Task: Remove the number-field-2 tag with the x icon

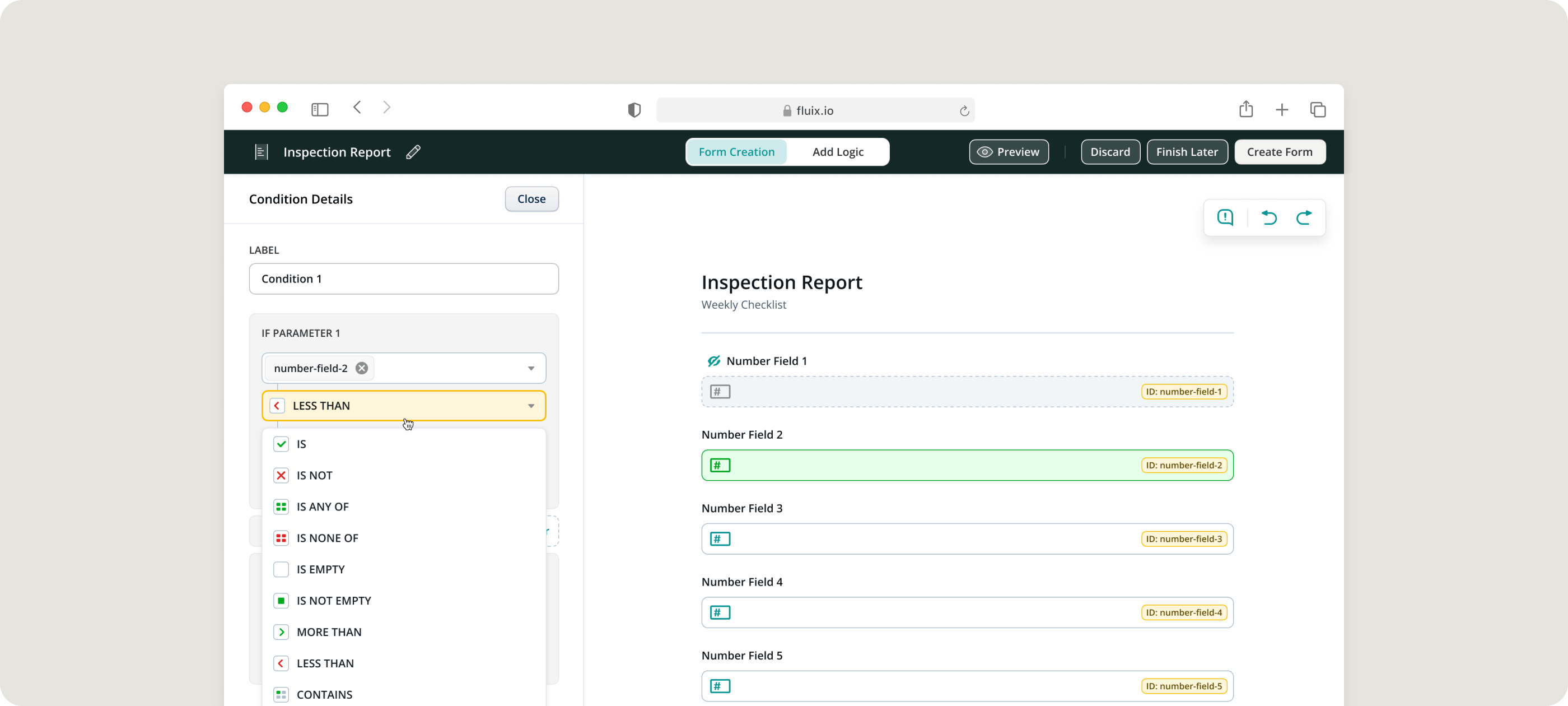Action: [362, 368]
